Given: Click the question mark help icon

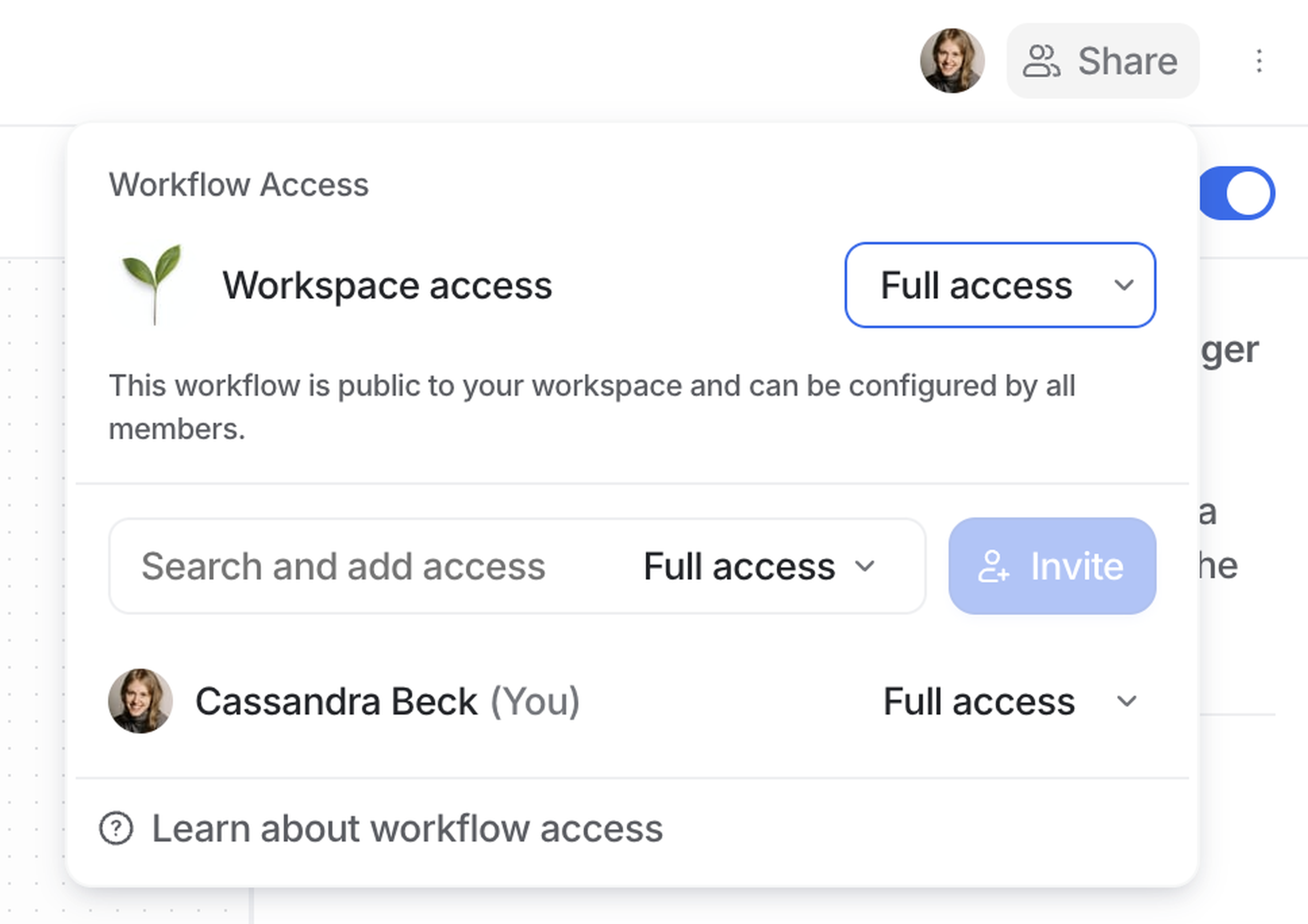Looking at the screenshot, I should click(x=116, y=828).
